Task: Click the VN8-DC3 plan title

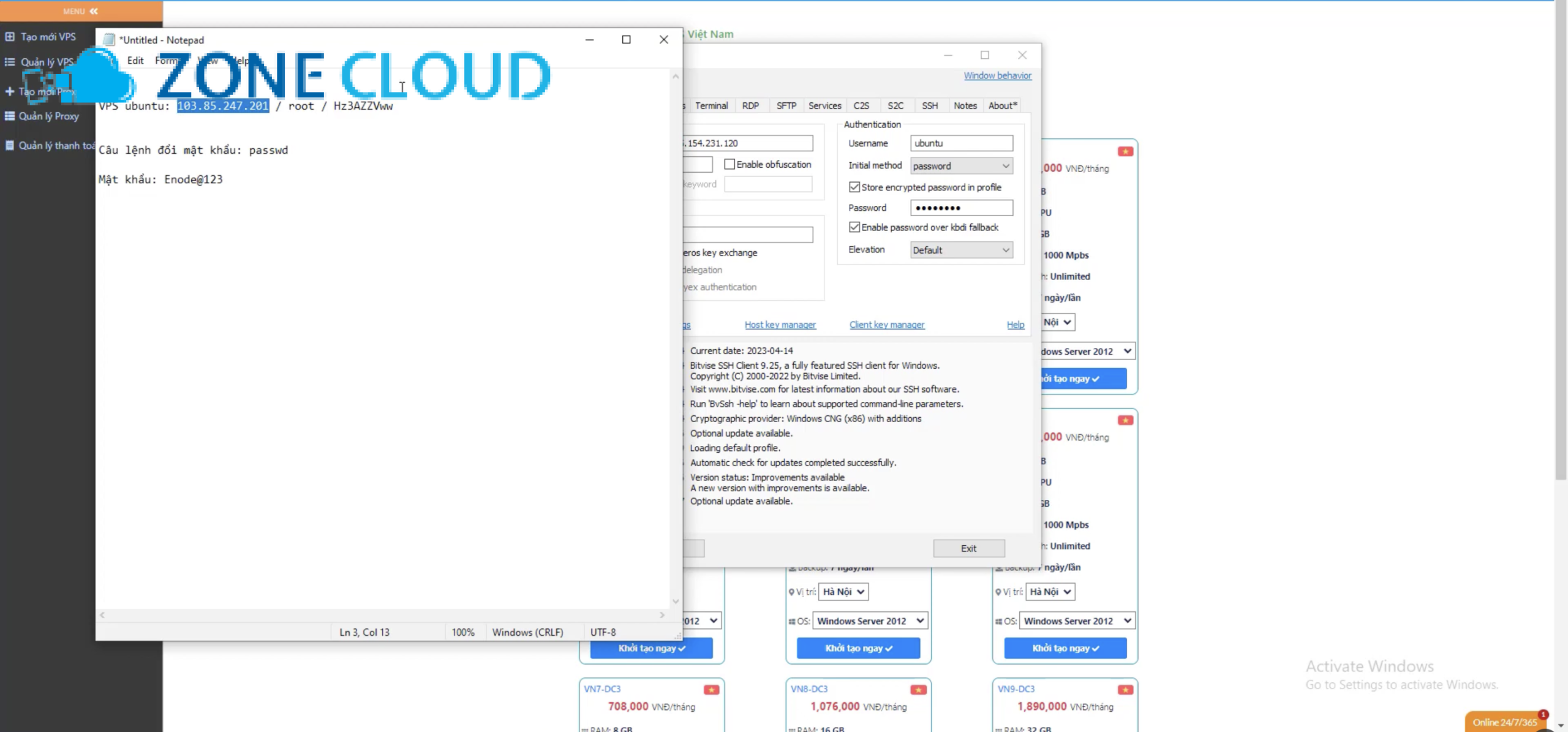Action: click(x=809, y=689)
